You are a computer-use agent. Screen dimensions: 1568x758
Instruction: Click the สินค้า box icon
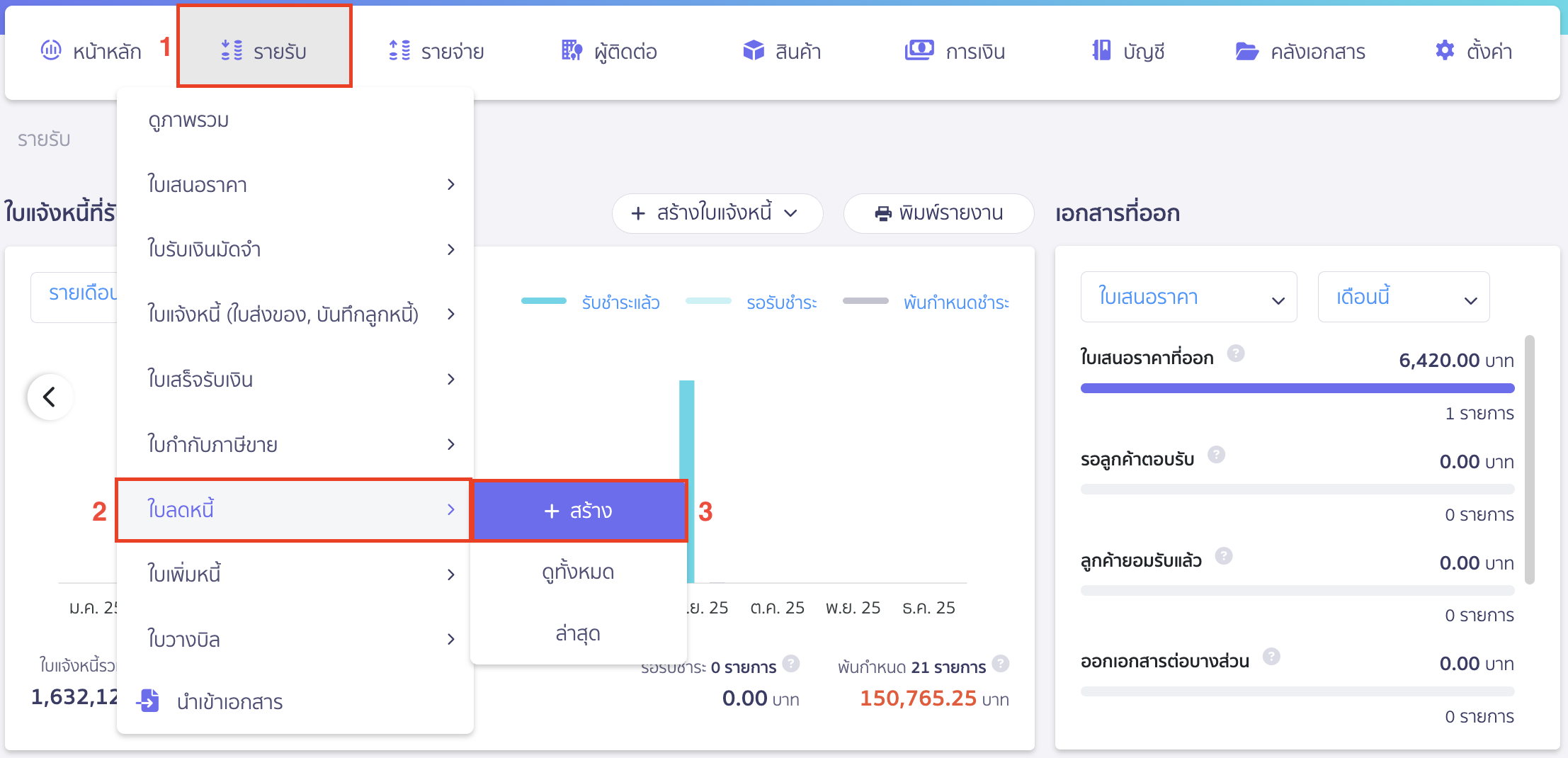(x=754, y=50)
